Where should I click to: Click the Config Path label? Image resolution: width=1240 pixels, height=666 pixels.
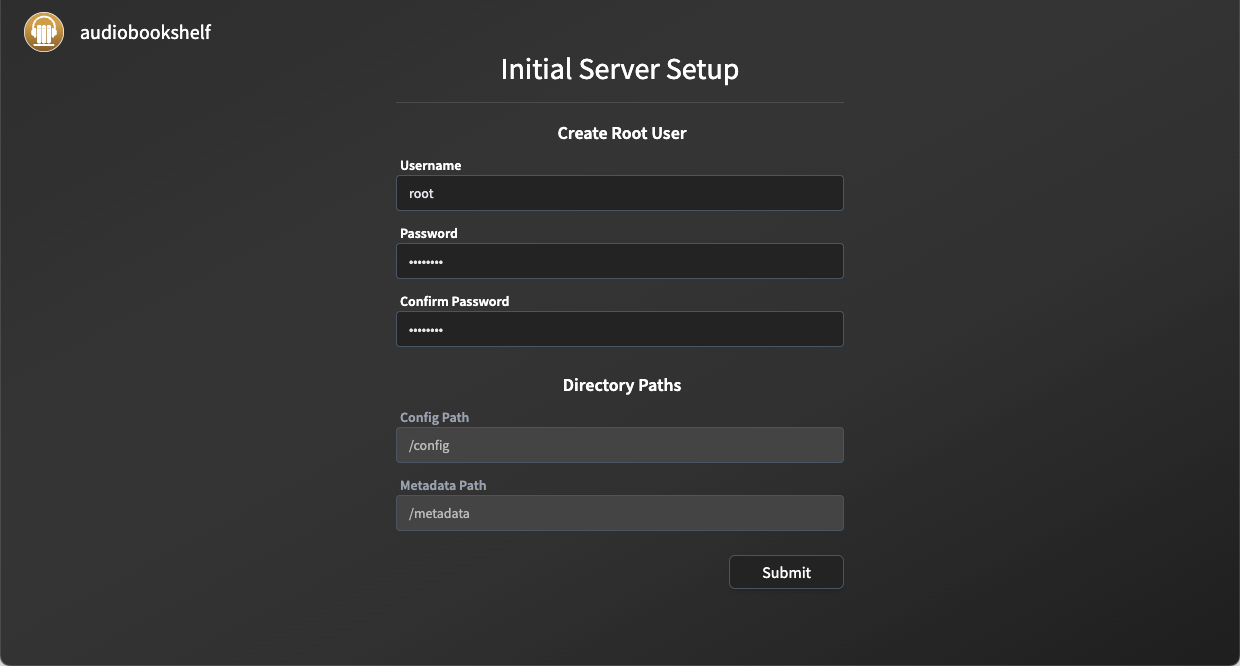tap(434, 417)
